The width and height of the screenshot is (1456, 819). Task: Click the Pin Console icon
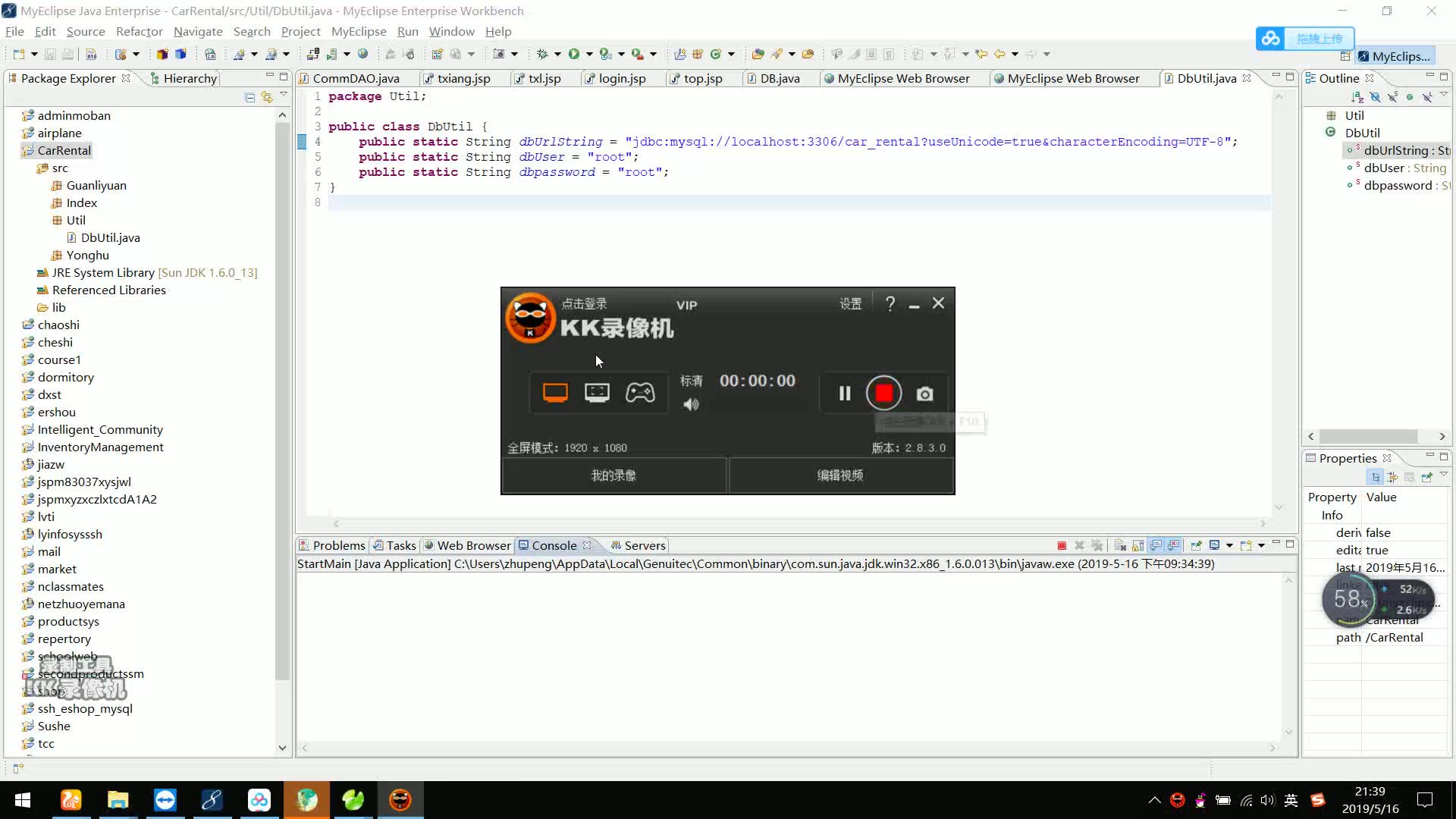coord(1196,545)
